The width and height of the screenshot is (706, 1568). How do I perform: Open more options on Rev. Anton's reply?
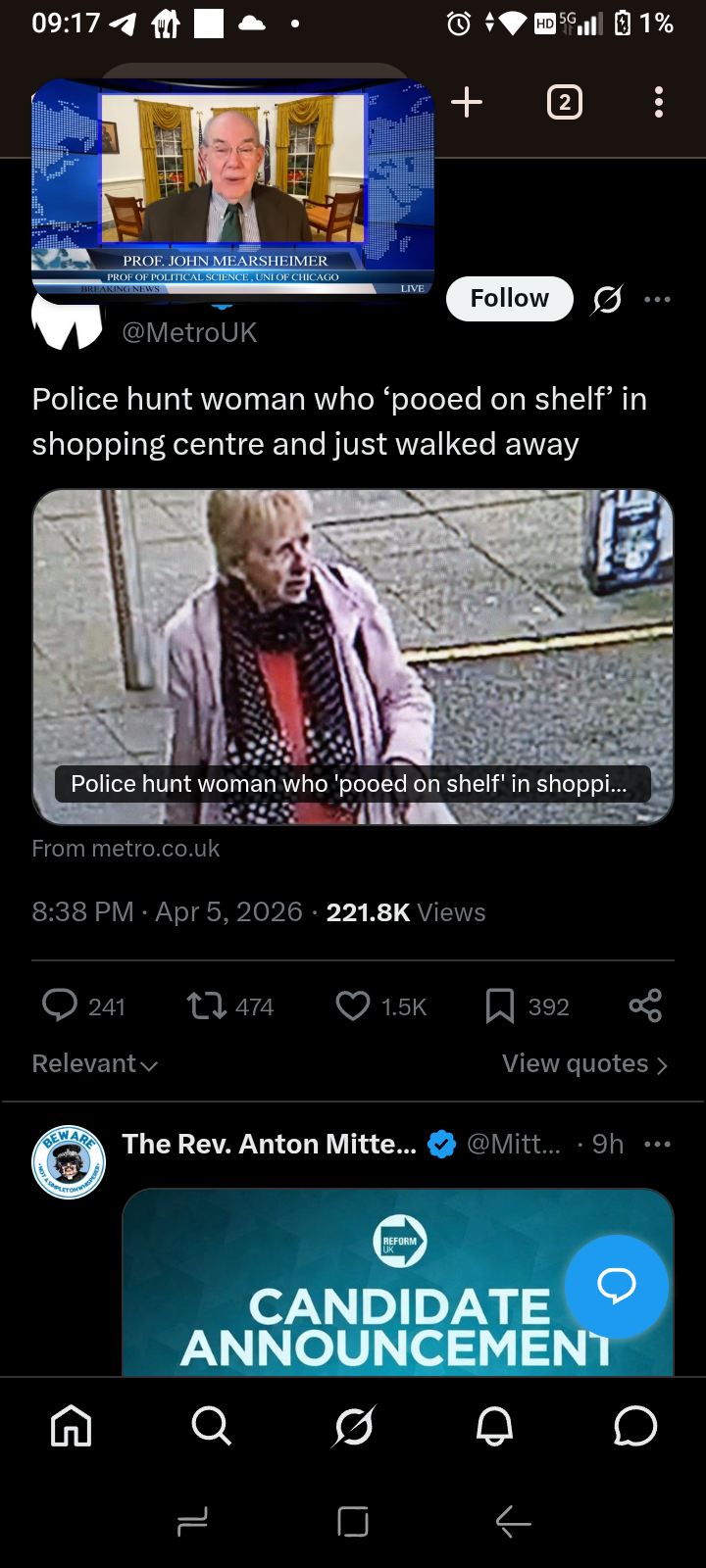(657, 1144)
